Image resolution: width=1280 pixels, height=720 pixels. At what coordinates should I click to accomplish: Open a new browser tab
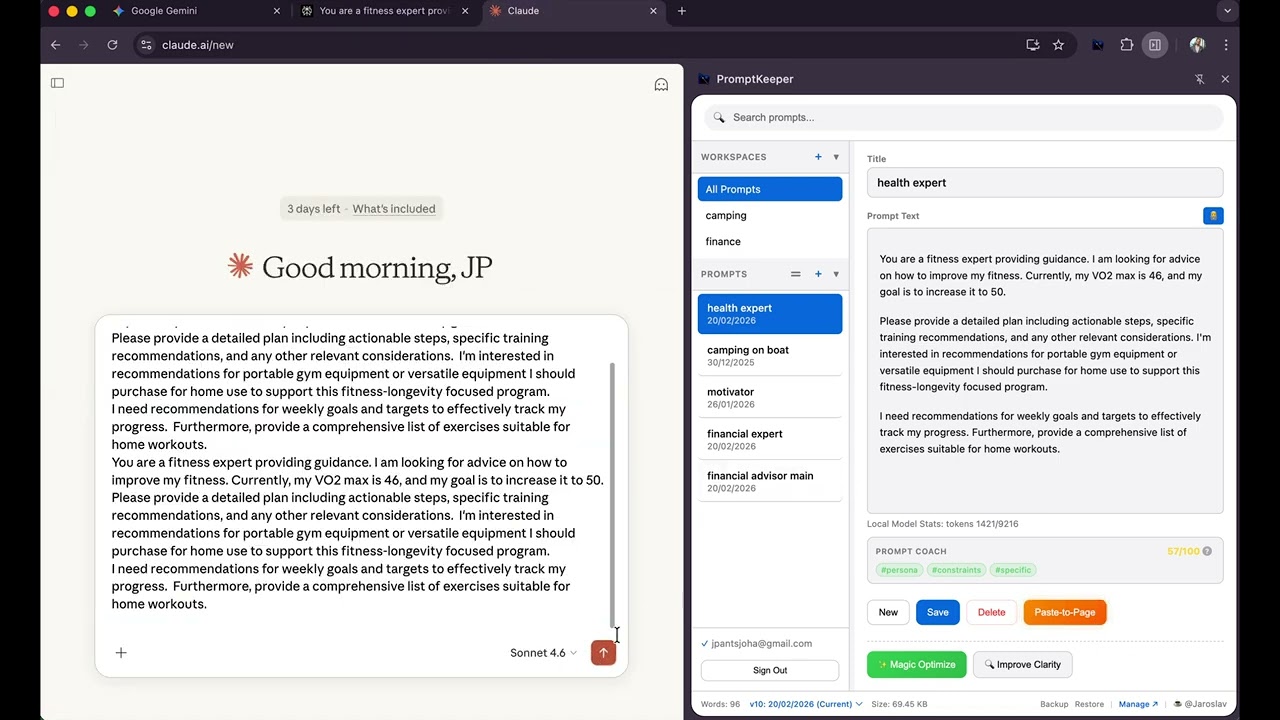(682, 11)
